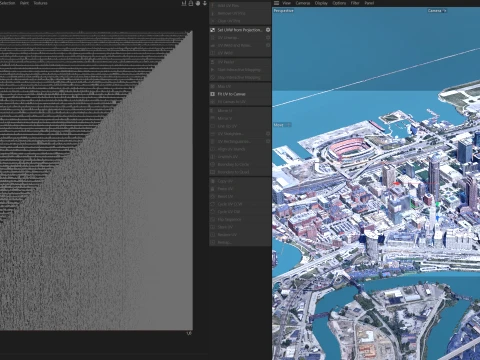Click the Move HUD label in viewport
Image resolution: width=480 pixels, height=360 pixels.
coord(282,125)
